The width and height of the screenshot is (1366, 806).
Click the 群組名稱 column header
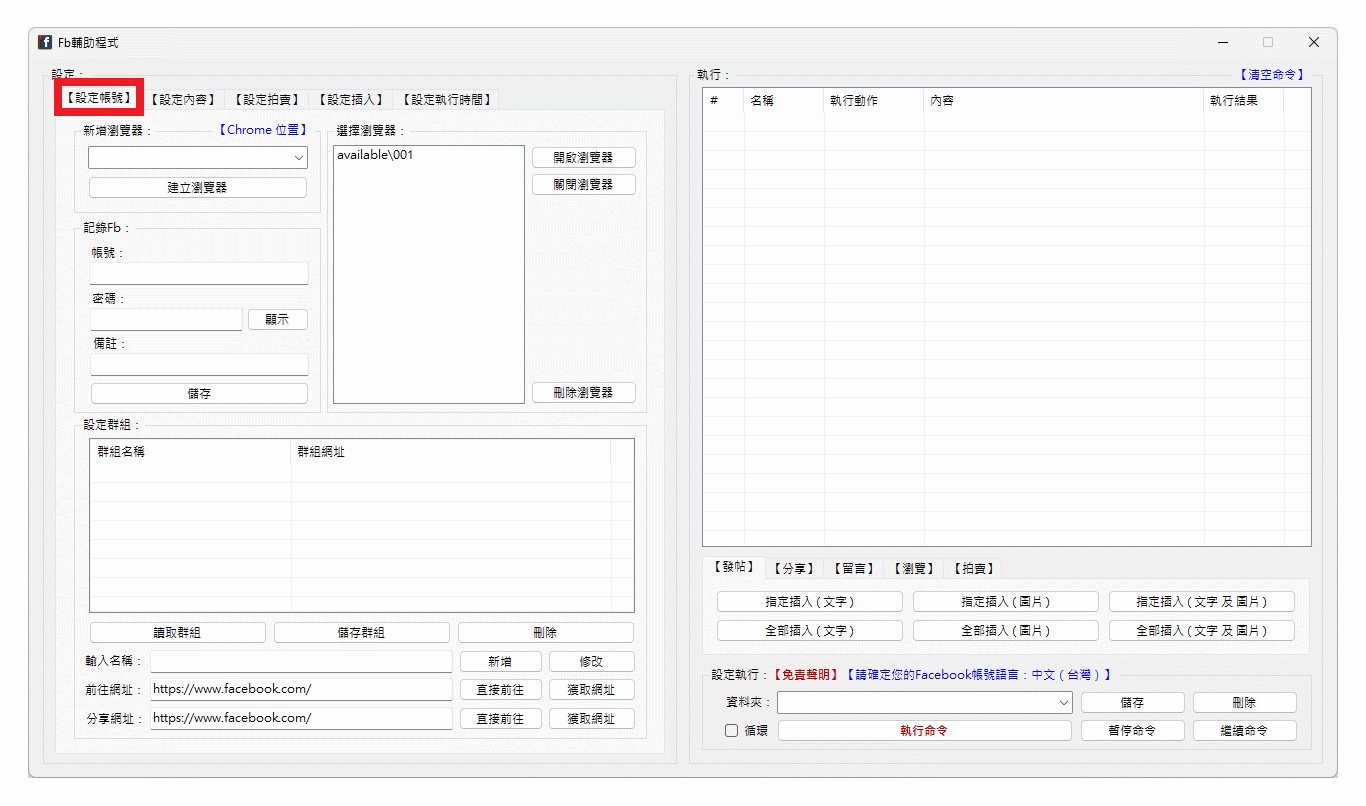[191, 452]
